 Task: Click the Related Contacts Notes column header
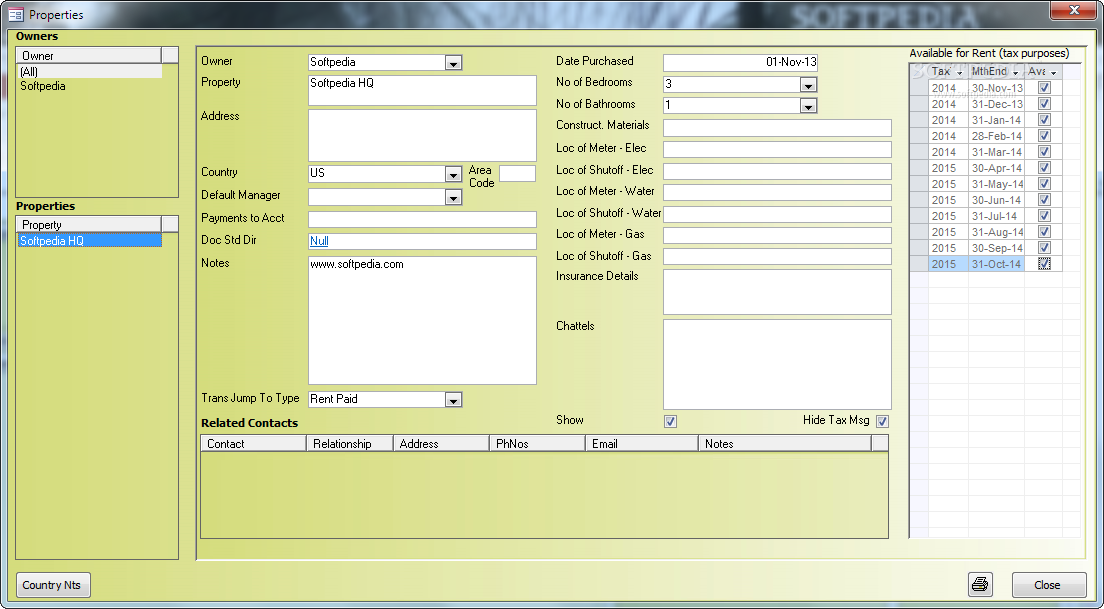point(784,444)
